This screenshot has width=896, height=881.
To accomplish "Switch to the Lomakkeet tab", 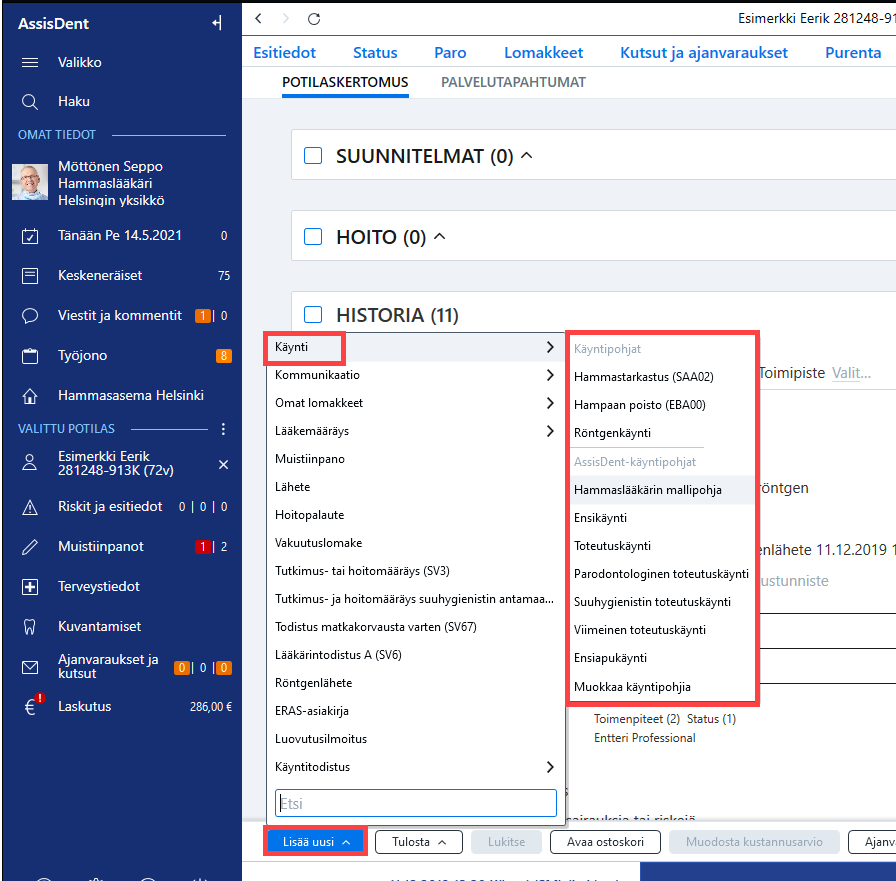I will click(543, 53).
